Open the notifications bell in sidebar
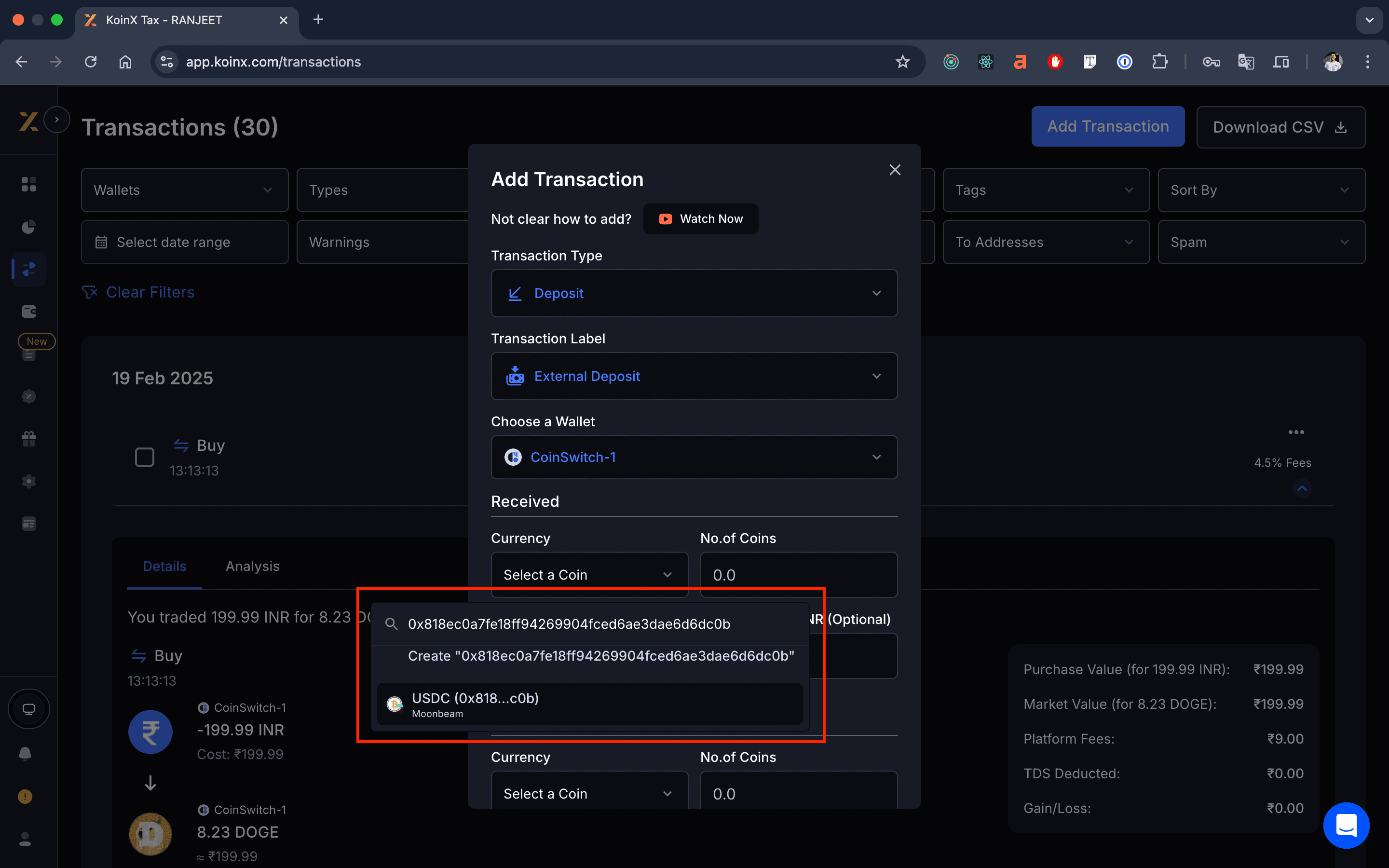 pos(25,753)
